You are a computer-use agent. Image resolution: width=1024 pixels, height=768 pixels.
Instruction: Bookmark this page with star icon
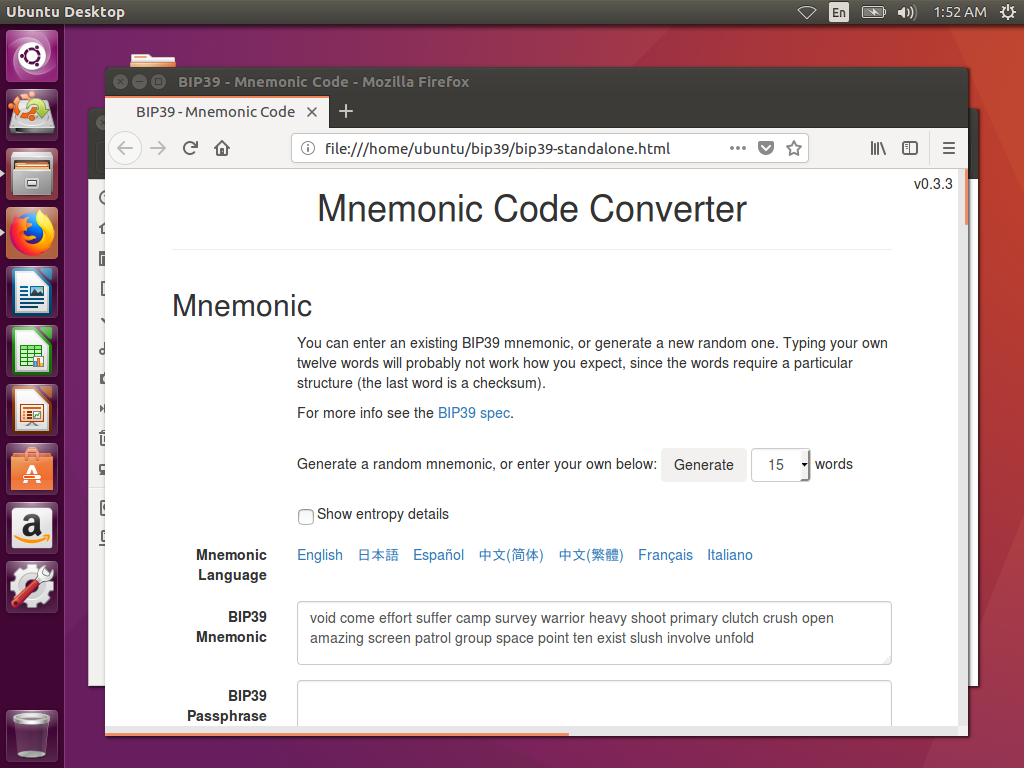(x=794, y=148)
